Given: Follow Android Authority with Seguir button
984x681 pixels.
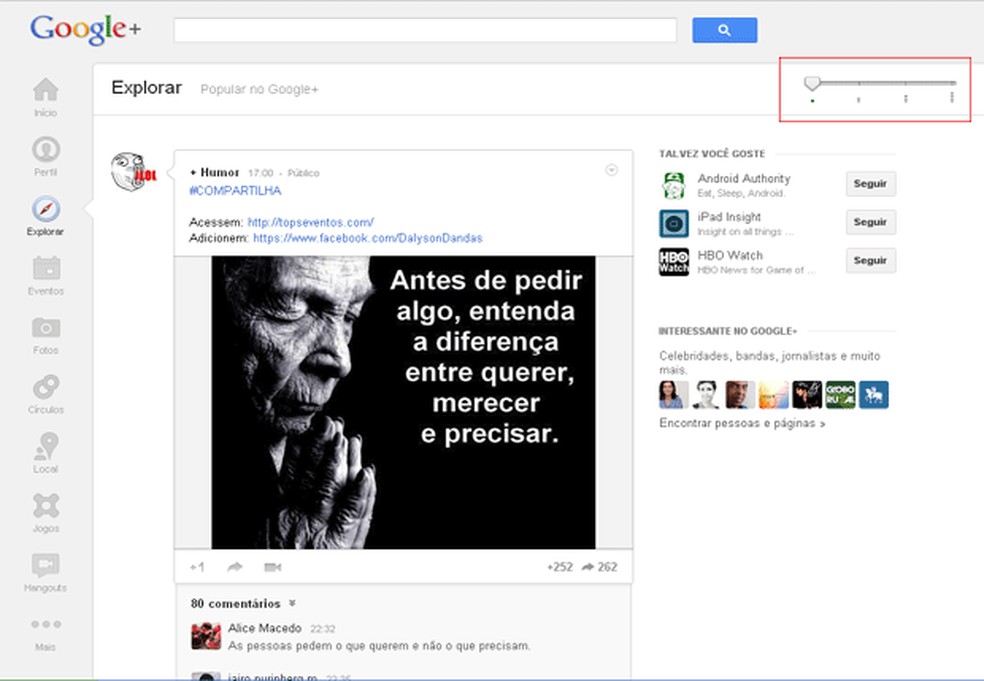Looking at the screenshot, I should 870,184.
